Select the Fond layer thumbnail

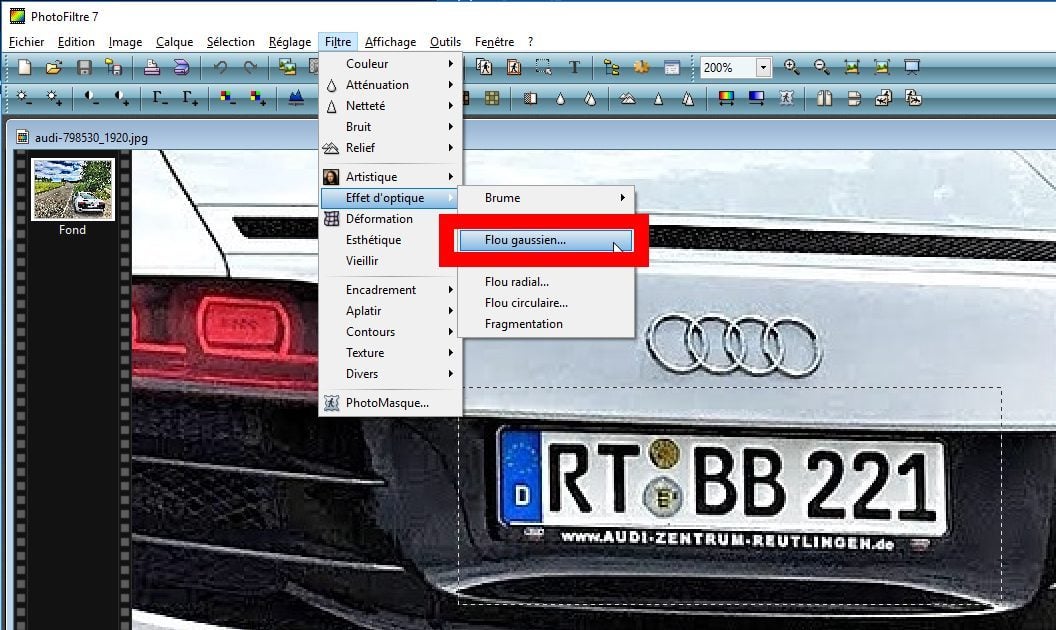point(73,189)
